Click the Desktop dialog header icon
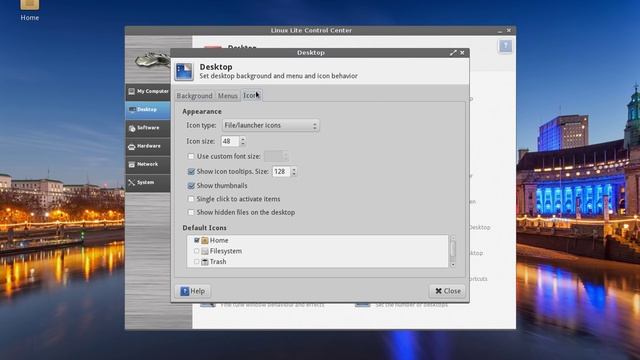 point(184,71)
